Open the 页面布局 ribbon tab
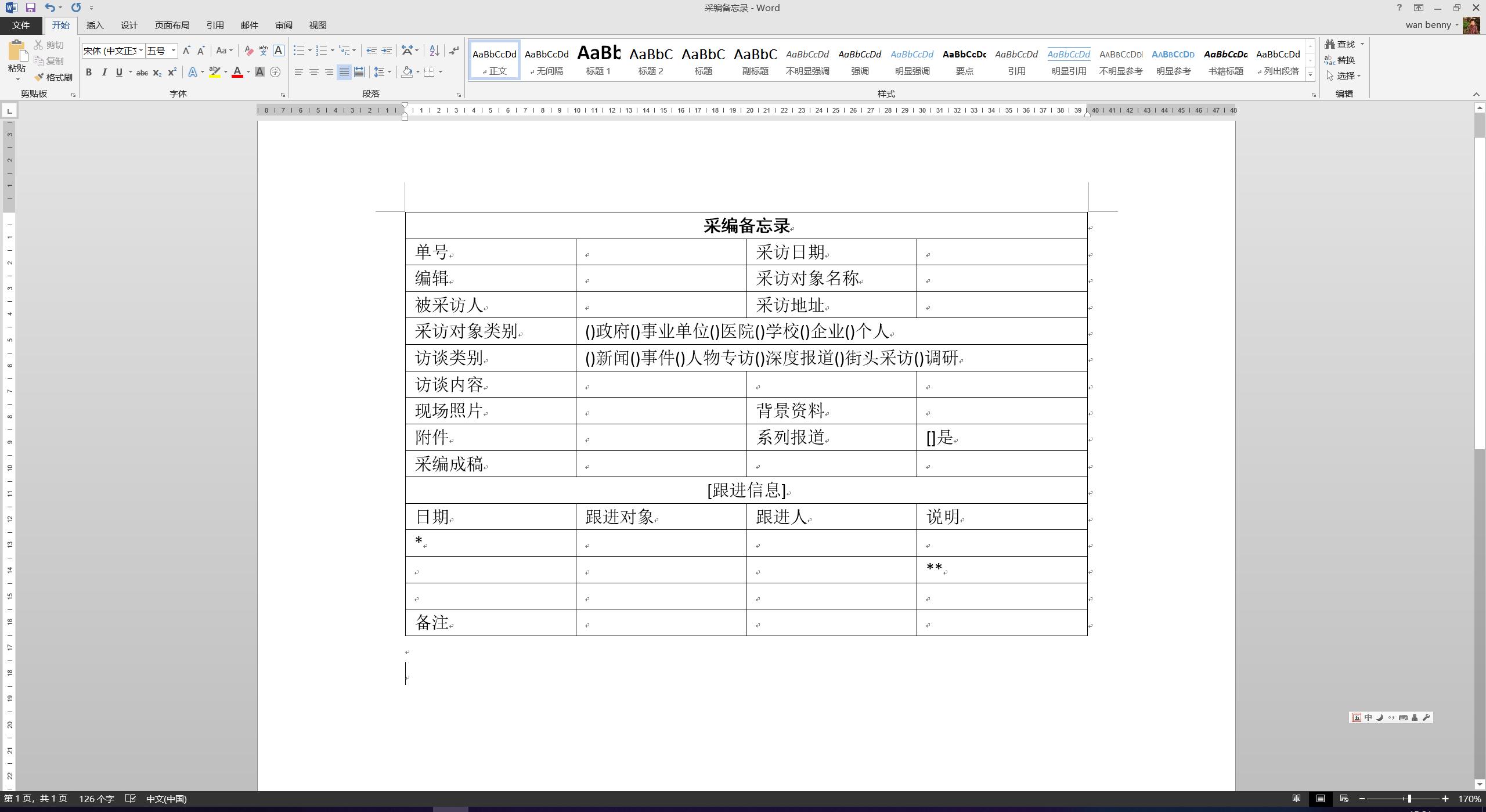This screenshot has height=812, width=1486. (172, 26)
